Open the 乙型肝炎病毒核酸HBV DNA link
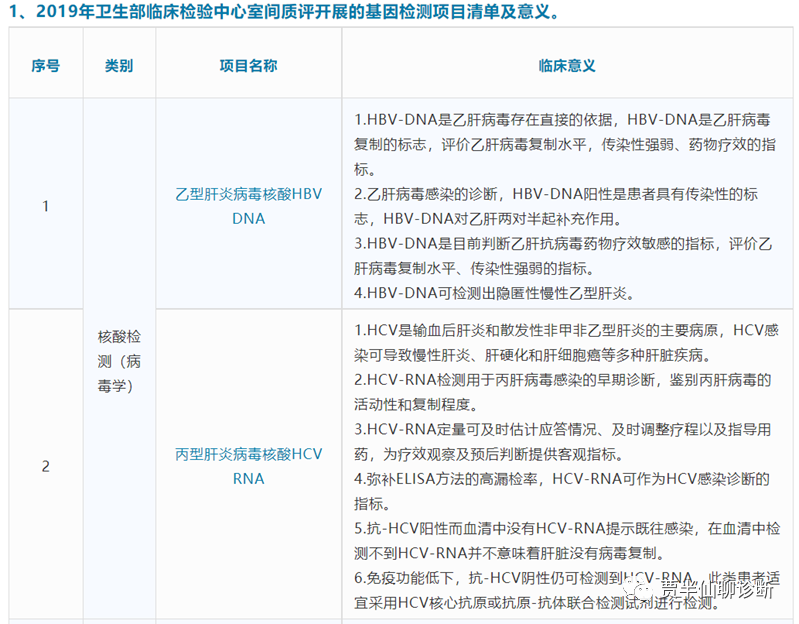 [249, 205]
